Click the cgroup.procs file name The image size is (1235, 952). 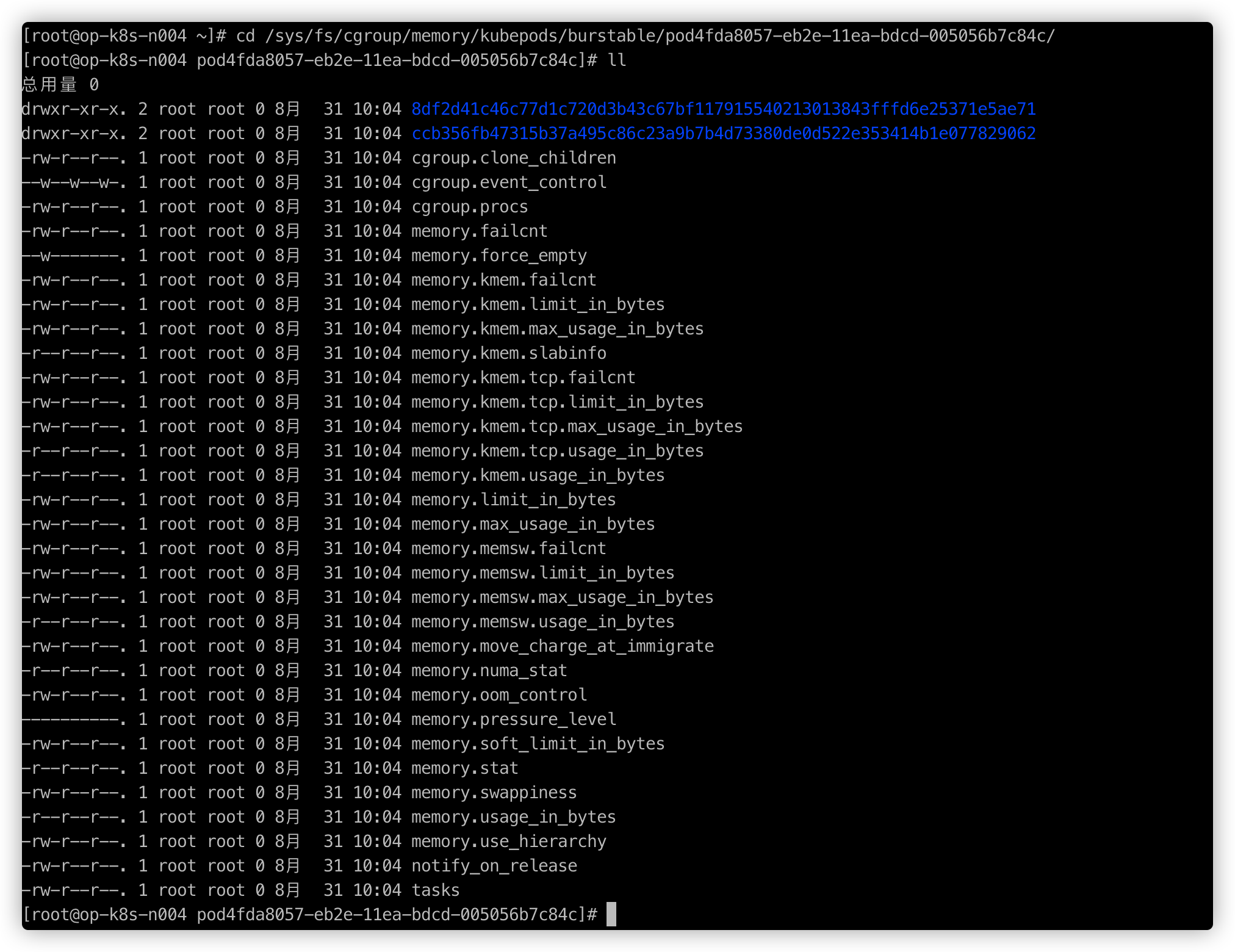coord(469,207)
